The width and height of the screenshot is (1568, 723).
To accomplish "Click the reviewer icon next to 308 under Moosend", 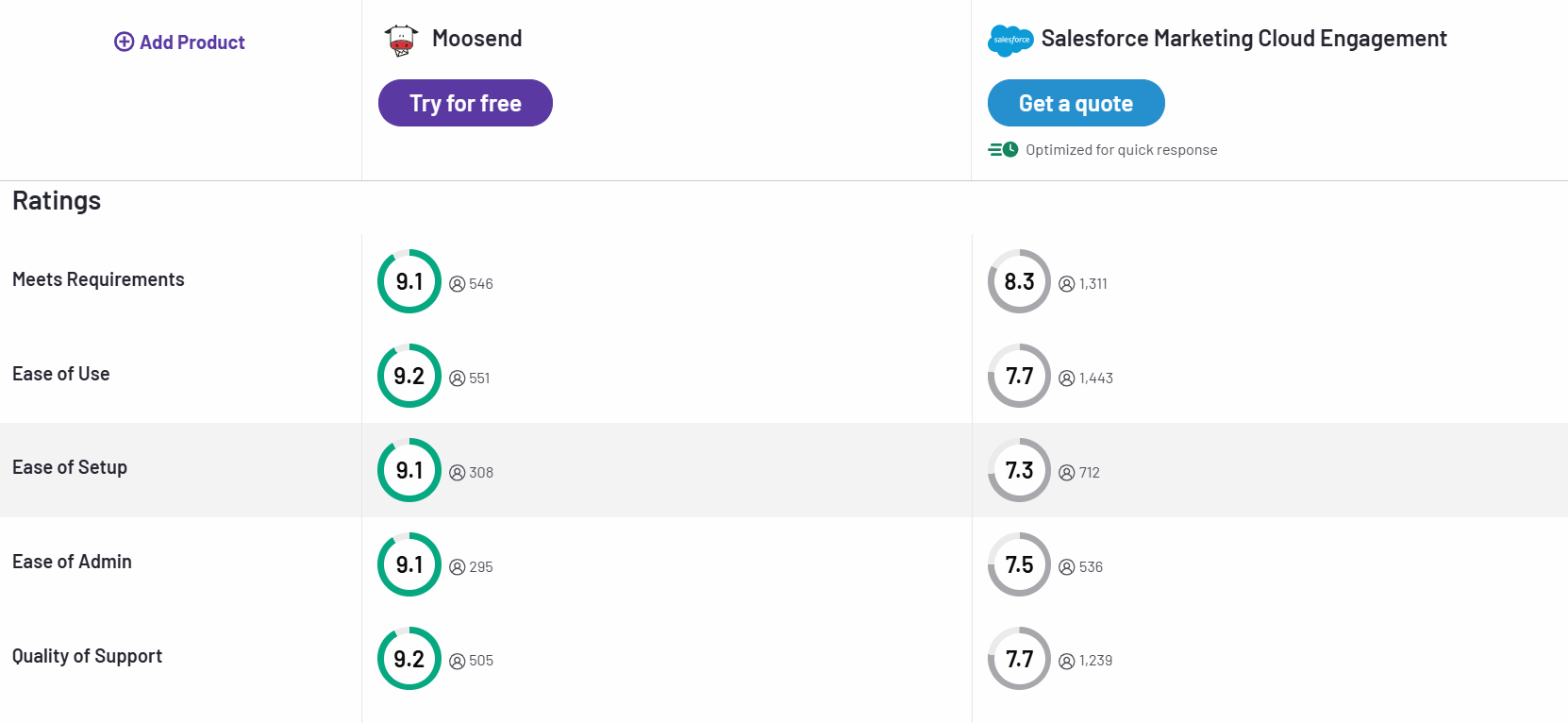I will coord(458,472).
